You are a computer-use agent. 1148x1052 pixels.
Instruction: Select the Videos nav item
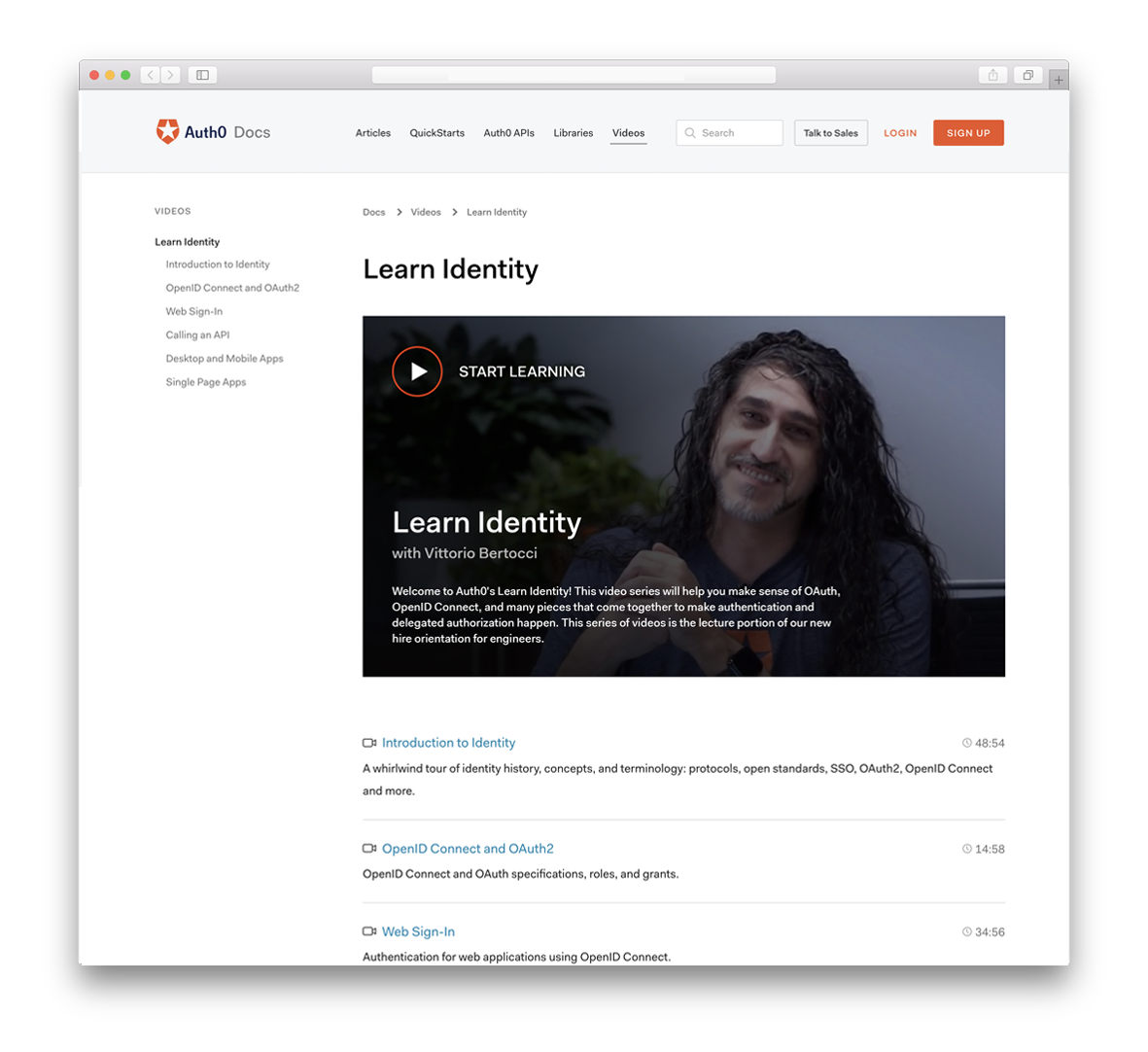(628, 132)
